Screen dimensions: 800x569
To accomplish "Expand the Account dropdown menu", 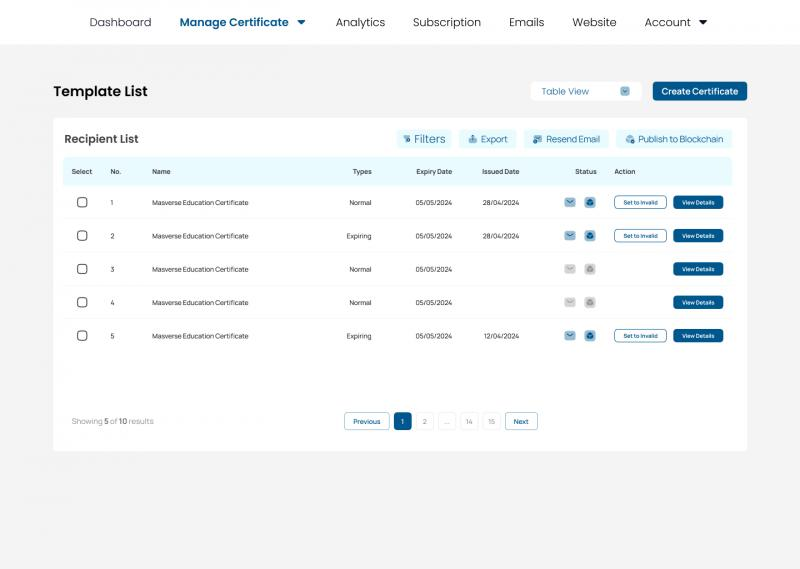I will coord(675,22).
